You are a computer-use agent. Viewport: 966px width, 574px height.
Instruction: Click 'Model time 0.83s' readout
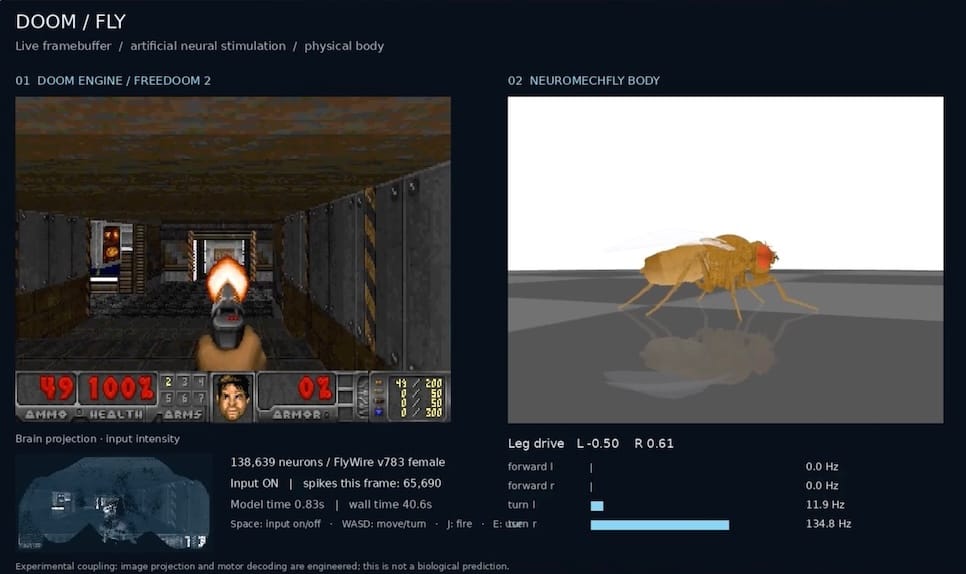pos(277,504)
